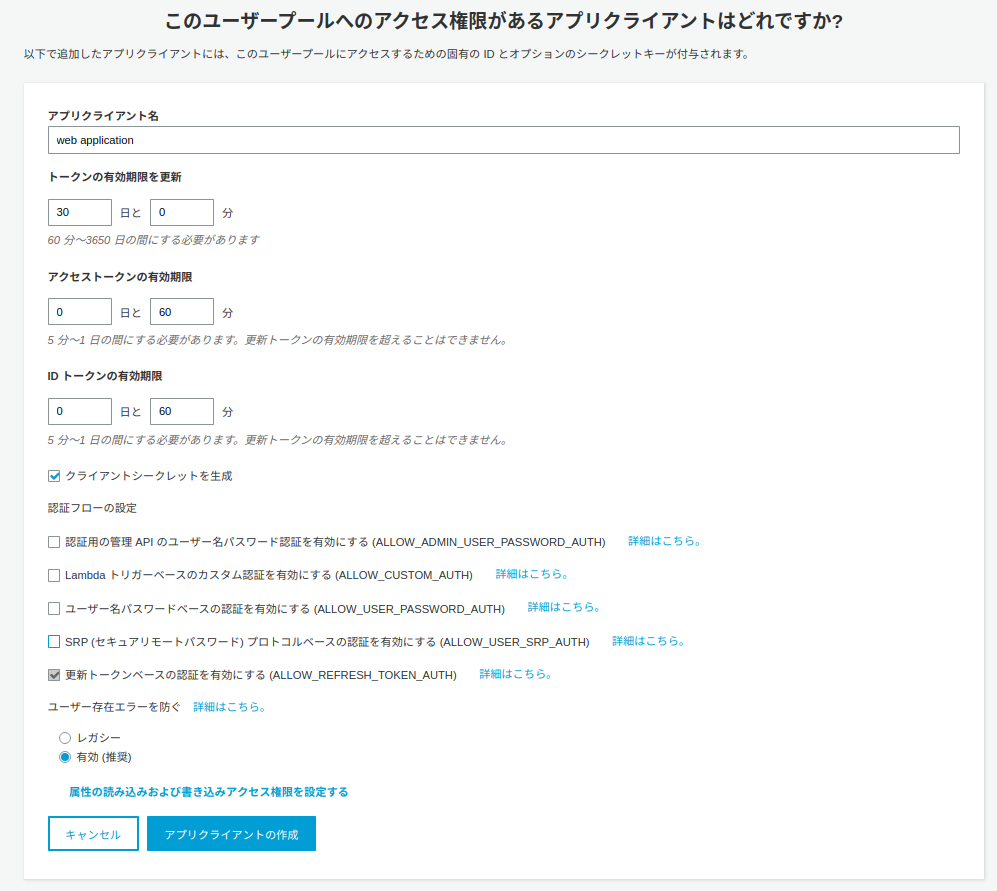Select the ID token days field showing 0
This screenshot has height=891, width=997.
coord(79,411)
